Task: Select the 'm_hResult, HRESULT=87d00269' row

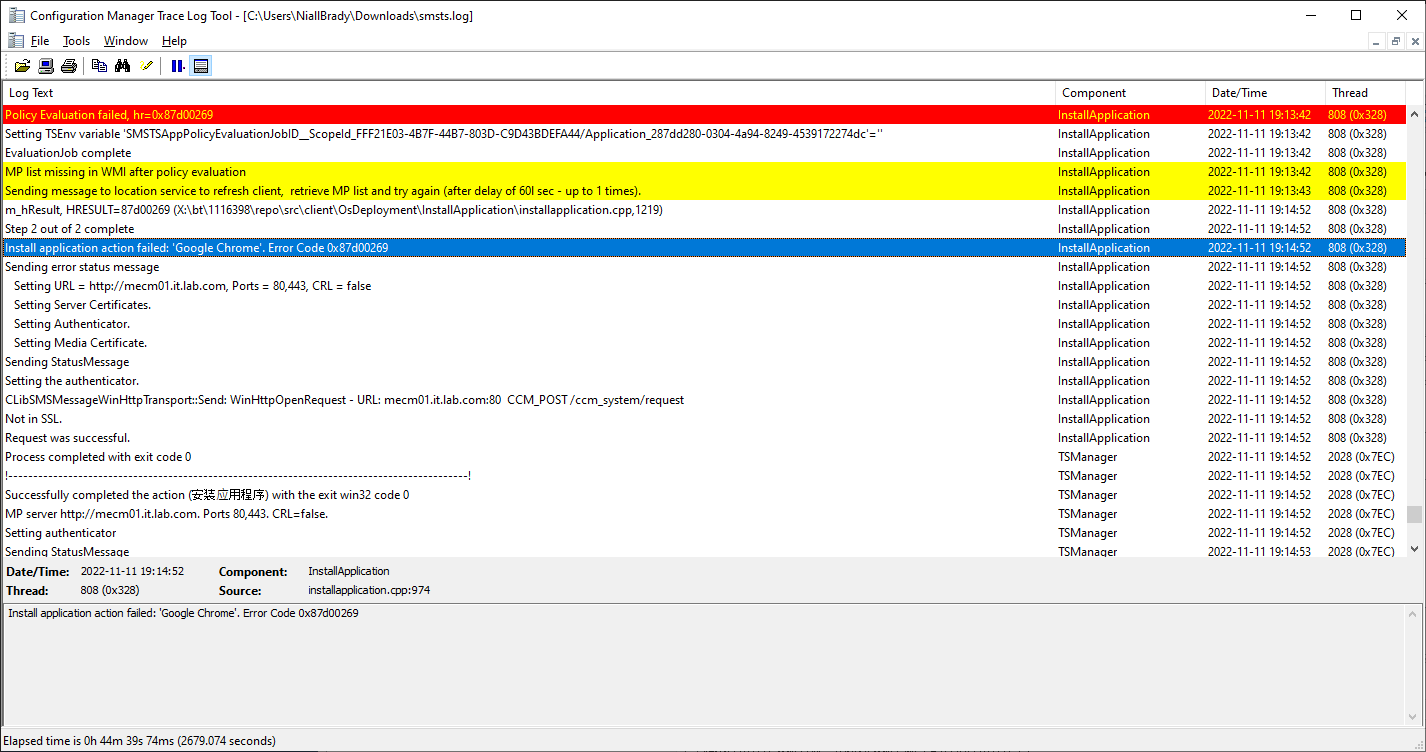Action: [x=704, y=210]
